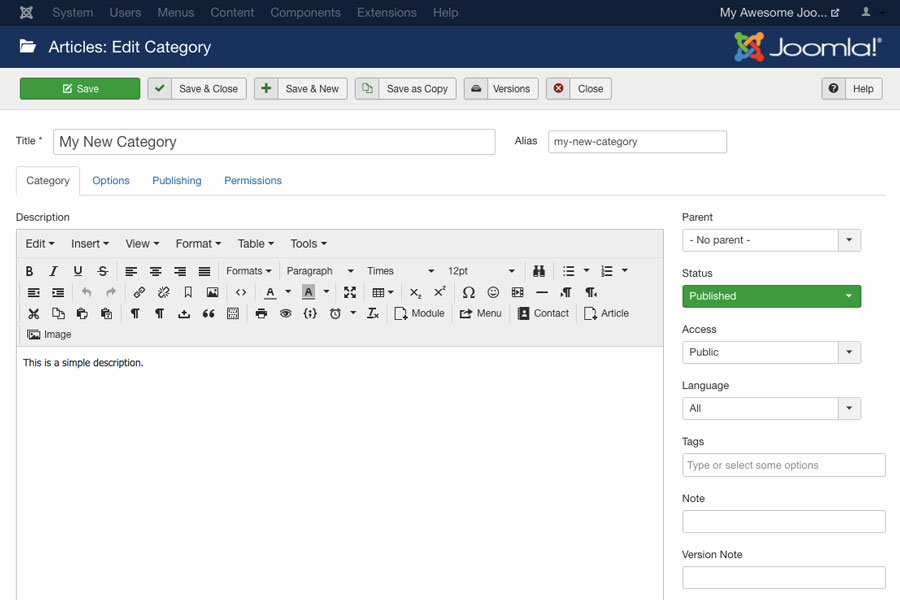Open the Parent category dropdown
Screen dimensions: 900x600
click(770, 240)
